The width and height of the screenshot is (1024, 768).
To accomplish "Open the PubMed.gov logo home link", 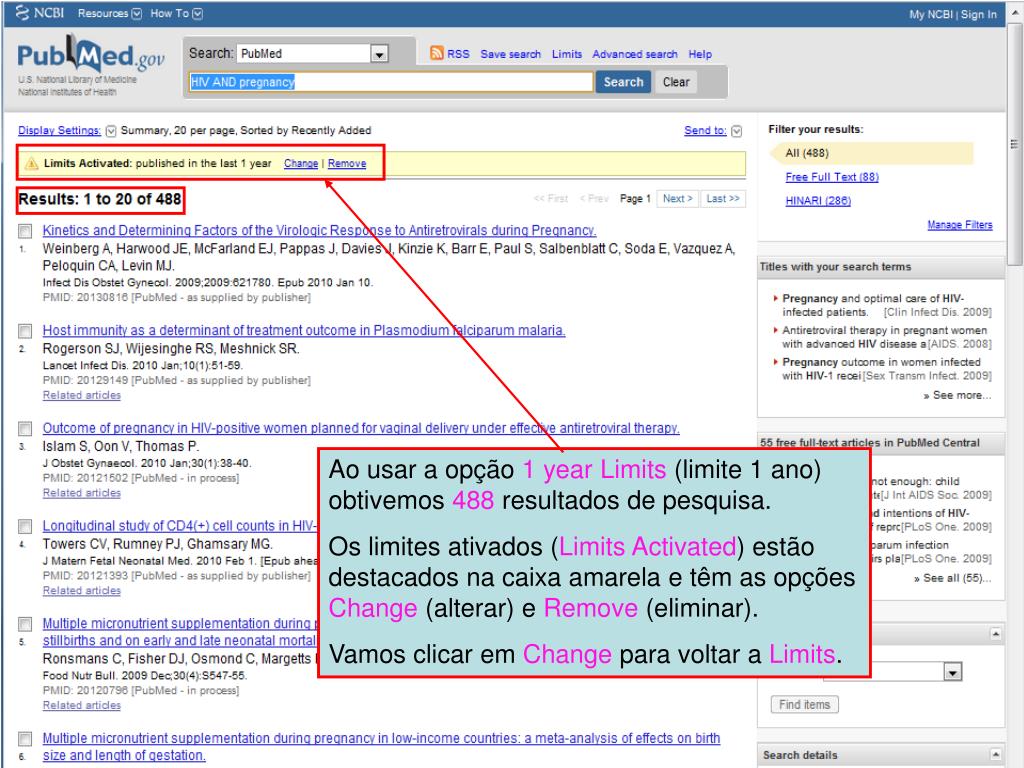I will [x=90, y=55].
